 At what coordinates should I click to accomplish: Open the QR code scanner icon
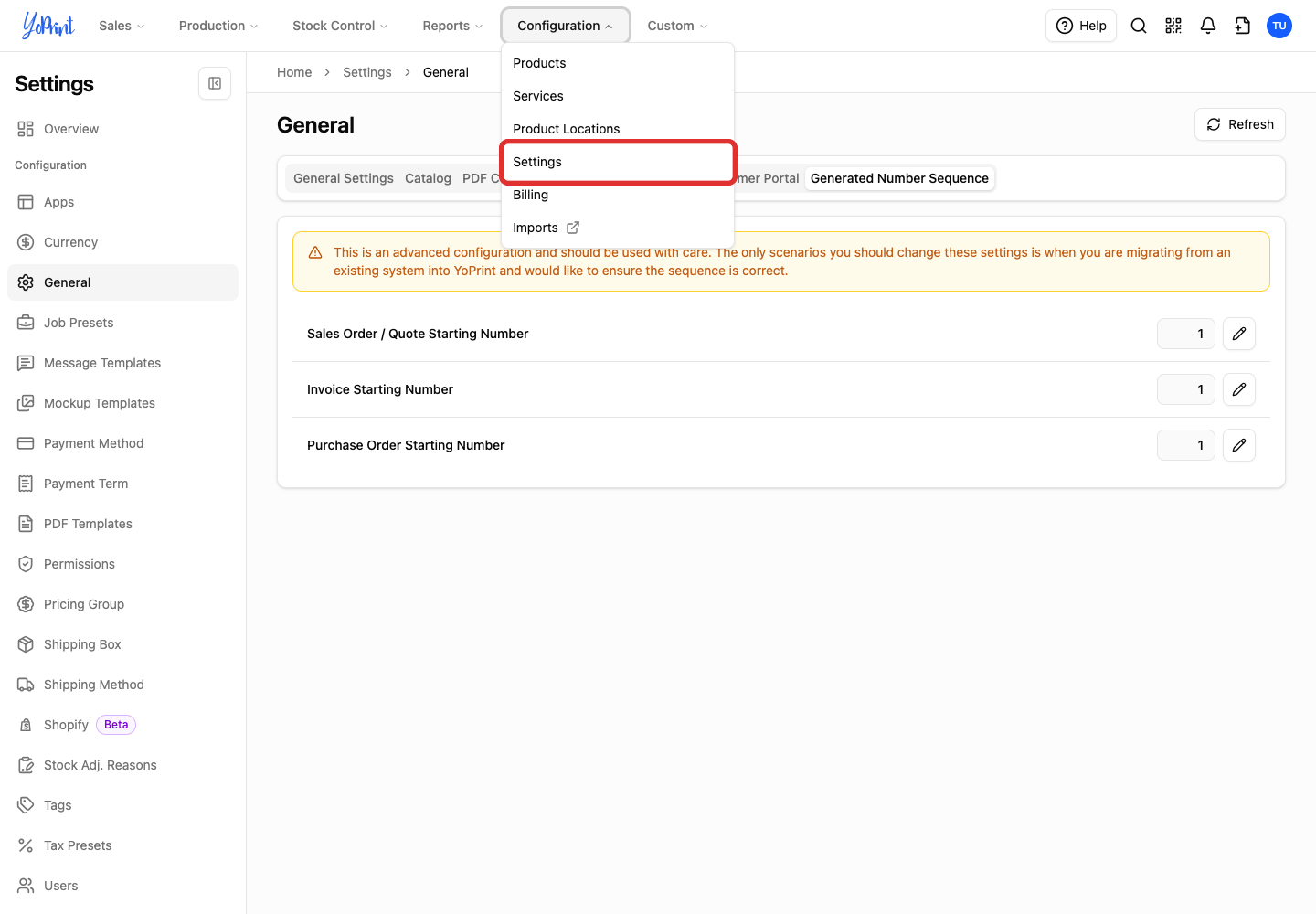point(1173,26)
